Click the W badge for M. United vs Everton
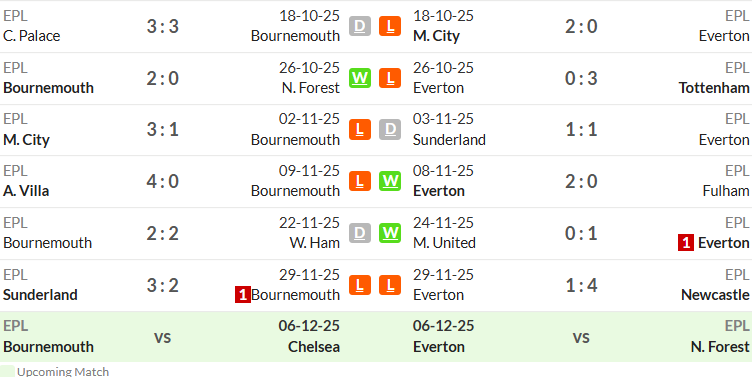752x377 pixels. tap(390, 233)
